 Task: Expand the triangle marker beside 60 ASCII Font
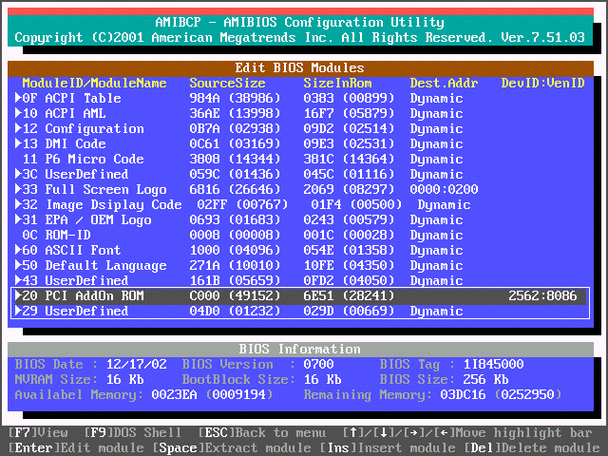(18, 250)
